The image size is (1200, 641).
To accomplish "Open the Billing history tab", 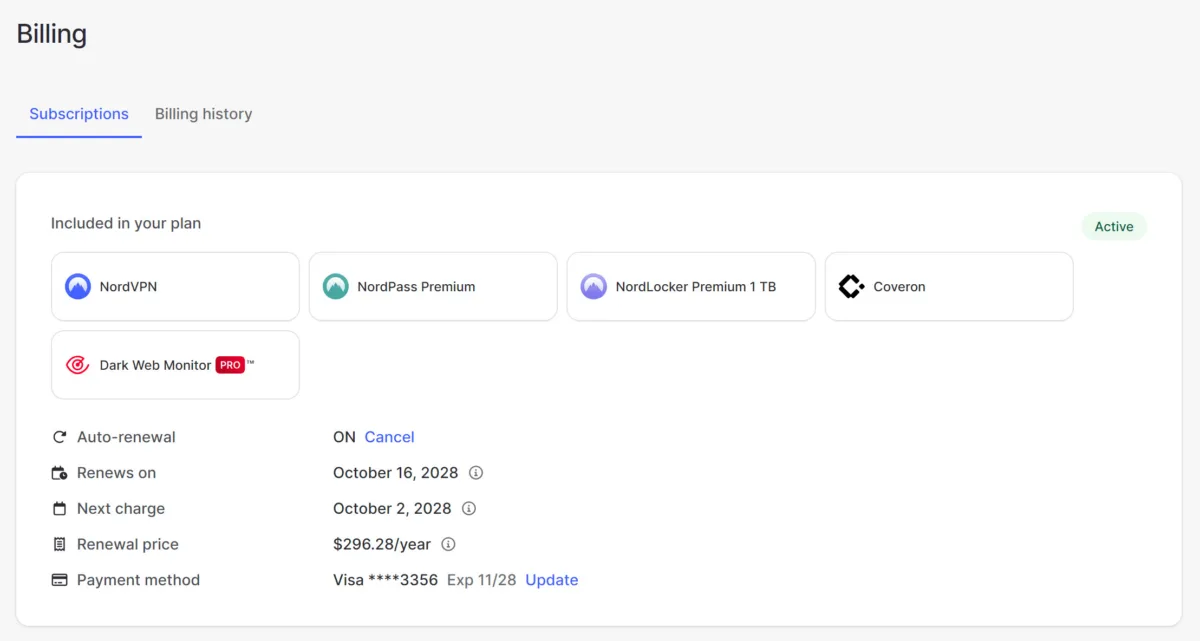I will pos(203,114).
